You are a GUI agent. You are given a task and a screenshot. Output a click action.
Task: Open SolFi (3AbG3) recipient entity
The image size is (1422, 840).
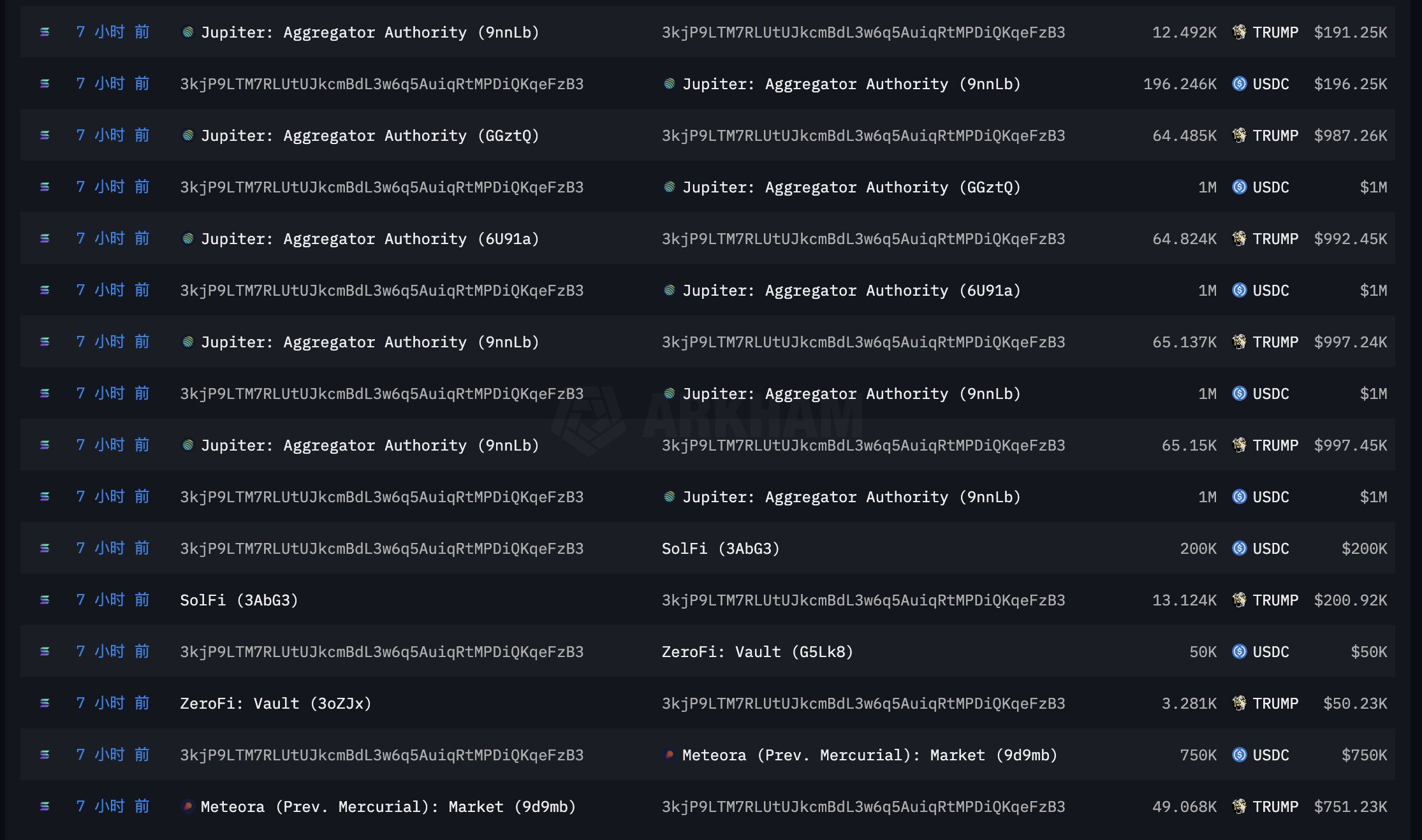pyautogui.click(x=720, y=548)
